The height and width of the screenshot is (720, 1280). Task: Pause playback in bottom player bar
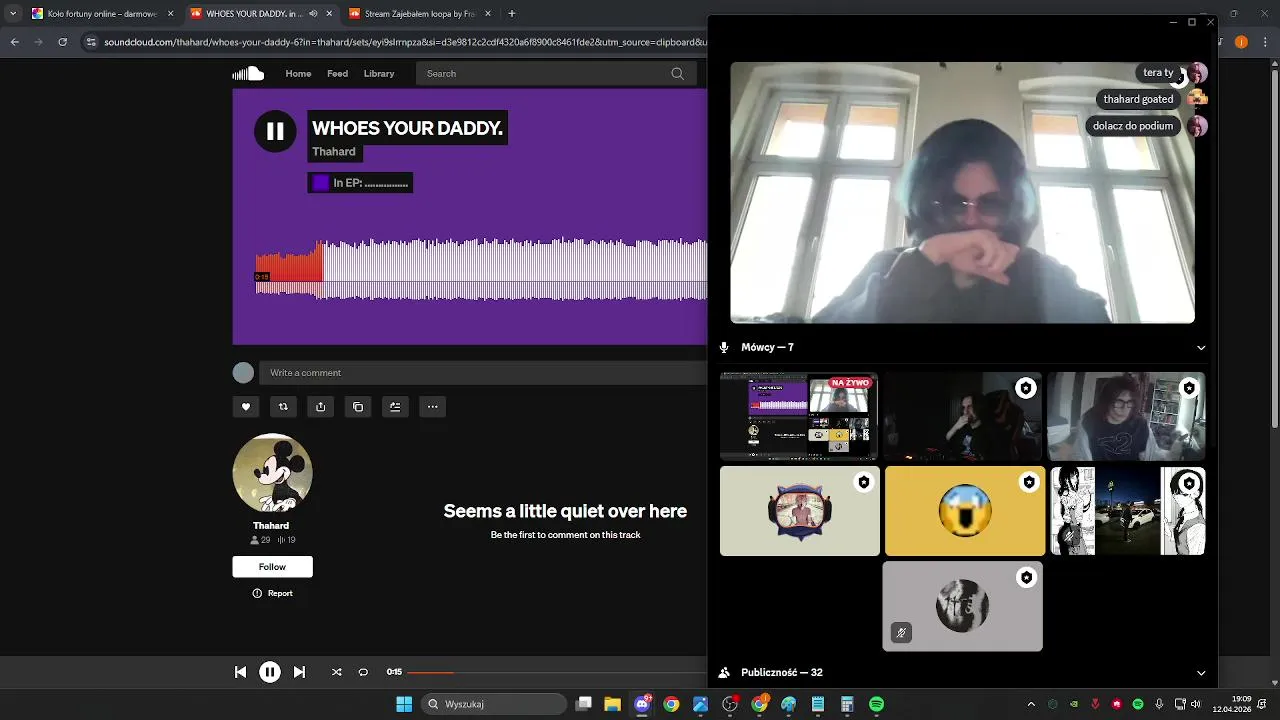270,672
